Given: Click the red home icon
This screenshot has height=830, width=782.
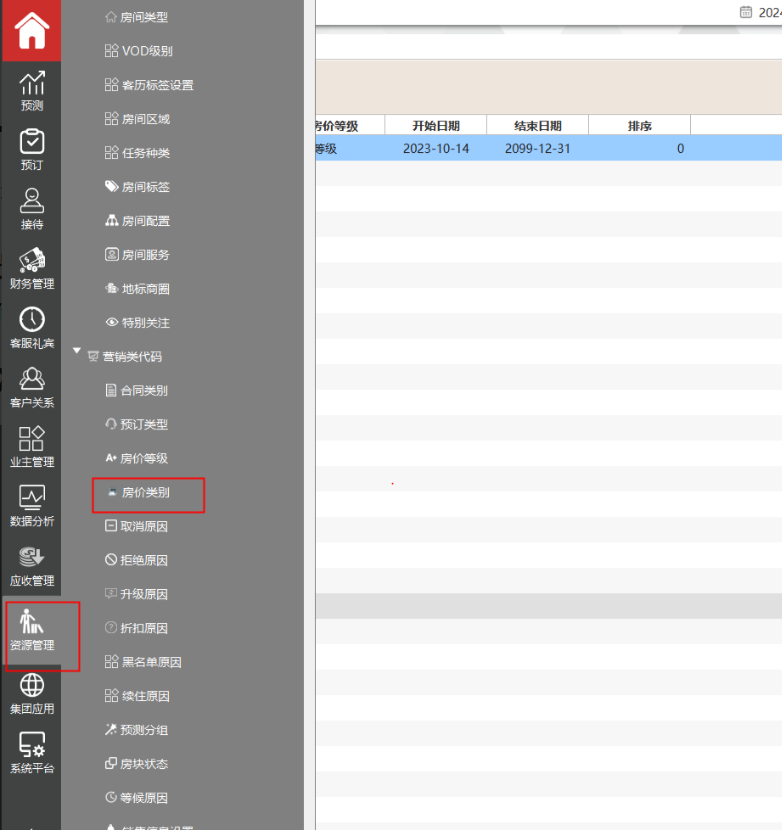Looking at the screenshot, I should click(31, 31).
